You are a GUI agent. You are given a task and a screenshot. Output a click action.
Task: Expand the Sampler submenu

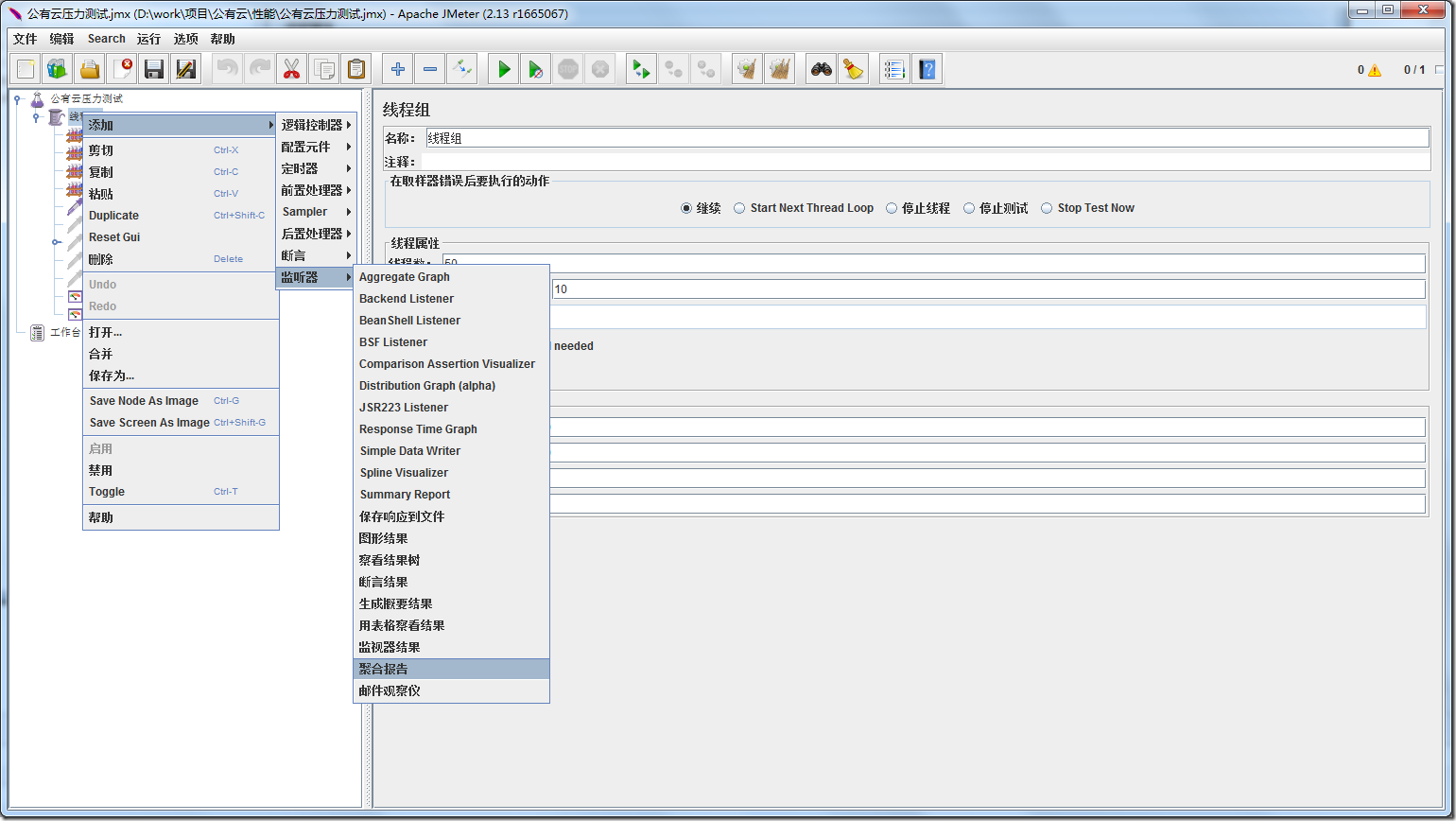[316, 212]
